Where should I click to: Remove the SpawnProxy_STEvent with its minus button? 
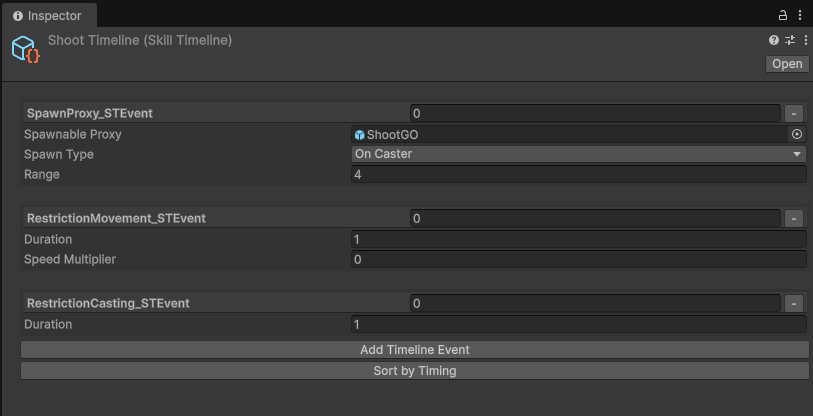click(x=794, y=113)
